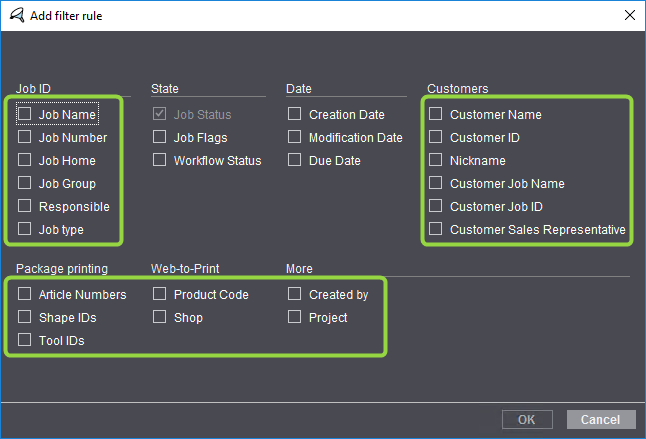646x439 pixels.
Task: Check the Job Flags option
Action: (160, 137)
